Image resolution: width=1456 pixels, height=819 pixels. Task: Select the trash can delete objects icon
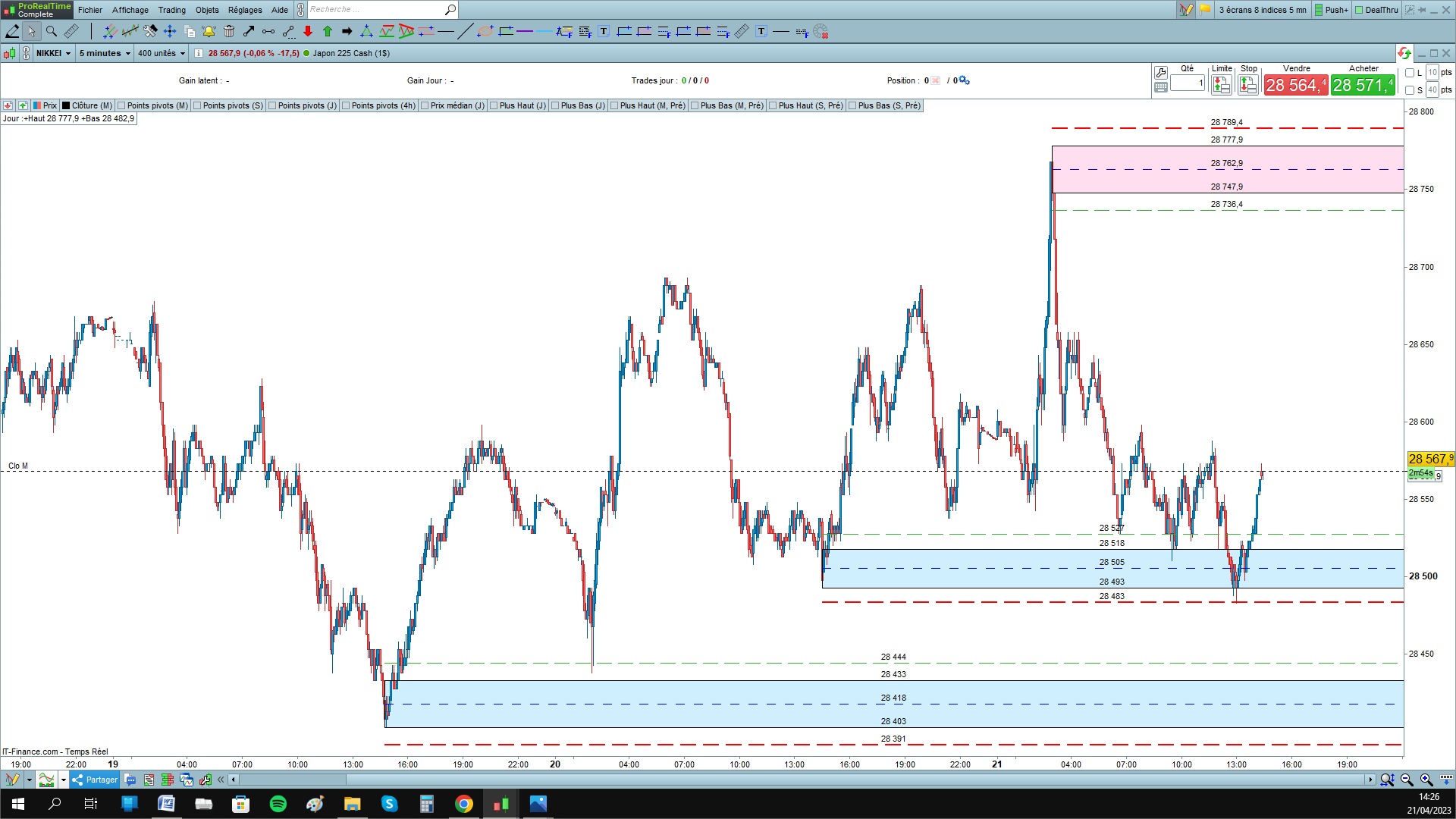point(228,31)
